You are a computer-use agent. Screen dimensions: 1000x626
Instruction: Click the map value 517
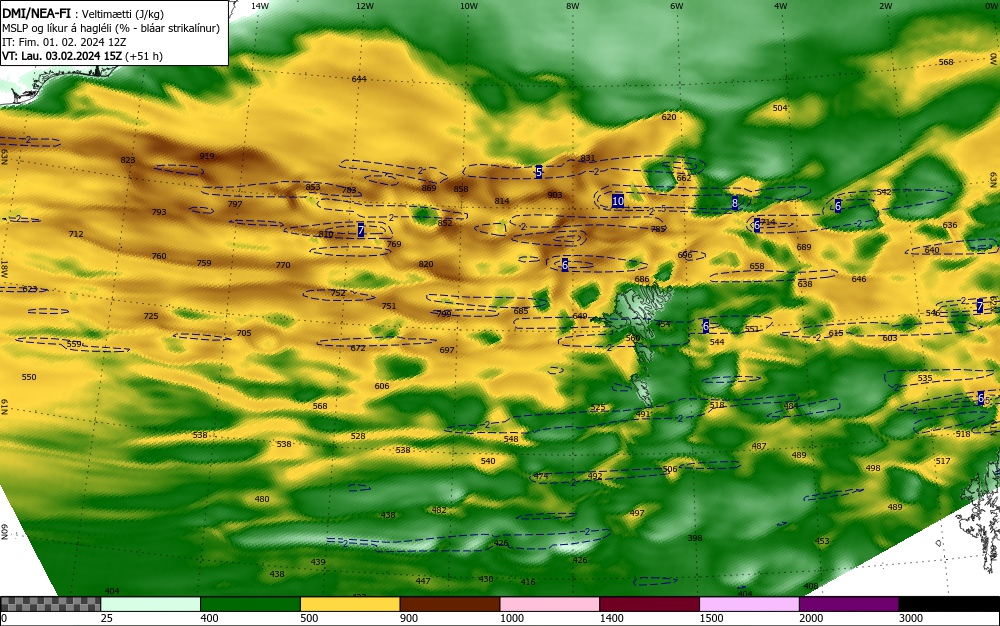(943, 461)
